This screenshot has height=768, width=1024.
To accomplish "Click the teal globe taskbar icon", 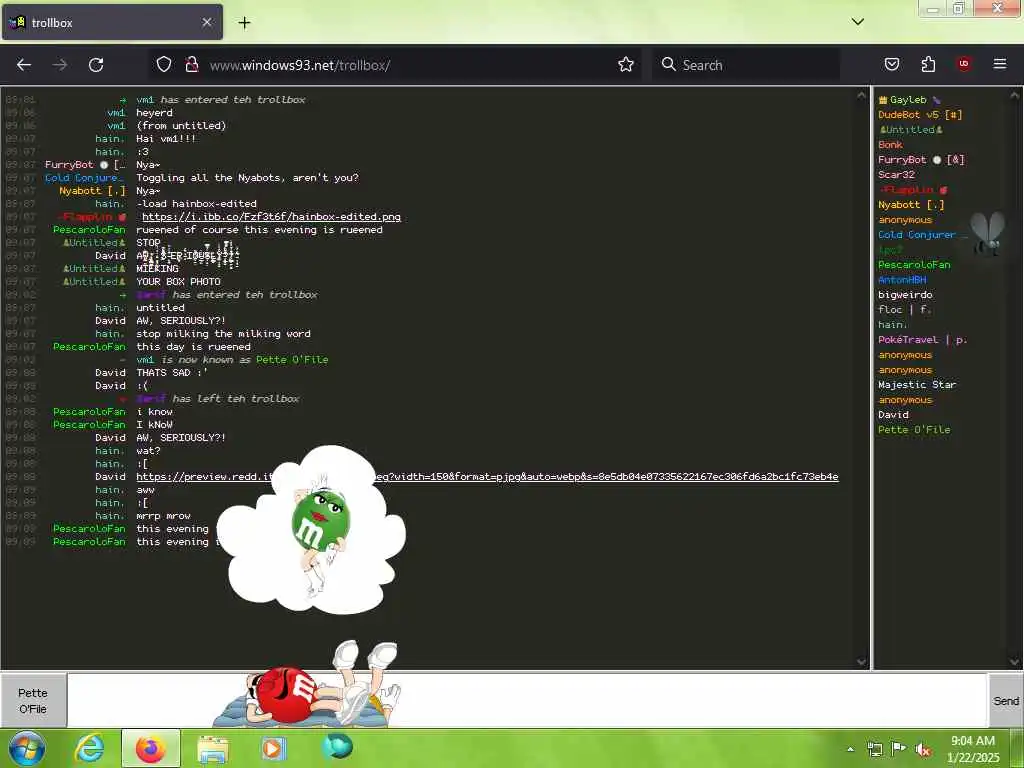I will [x=337, y=747].
